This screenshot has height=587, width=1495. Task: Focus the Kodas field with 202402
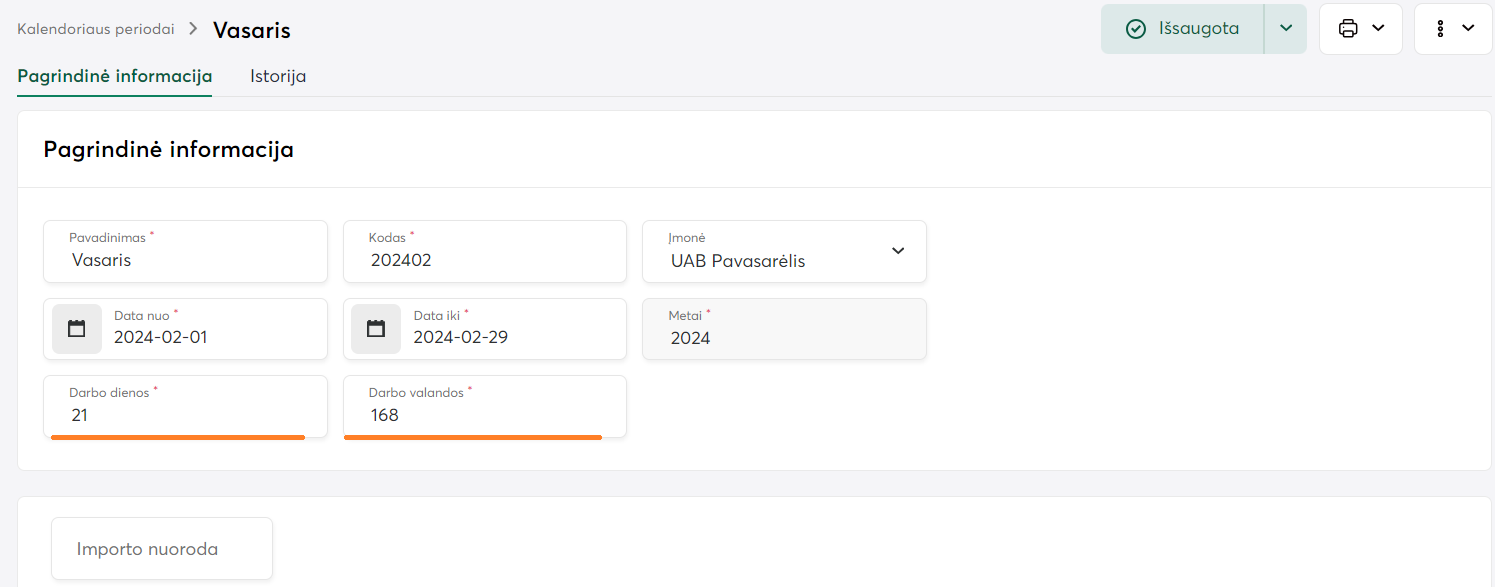point(485,260)
